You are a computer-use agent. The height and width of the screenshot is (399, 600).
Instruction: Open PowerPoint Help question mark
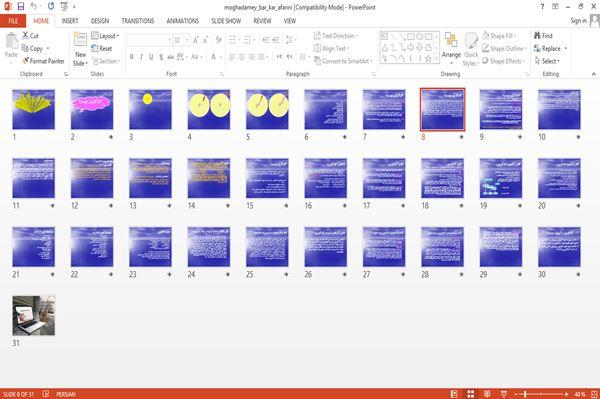pos(542,7)
